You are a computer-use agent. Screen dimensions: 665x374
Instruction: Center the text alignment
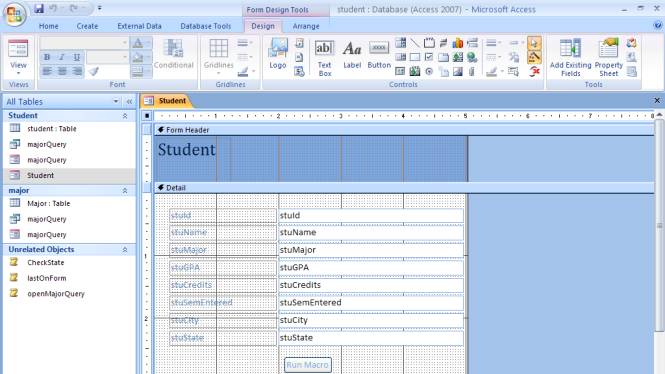[x=62, y=71]
